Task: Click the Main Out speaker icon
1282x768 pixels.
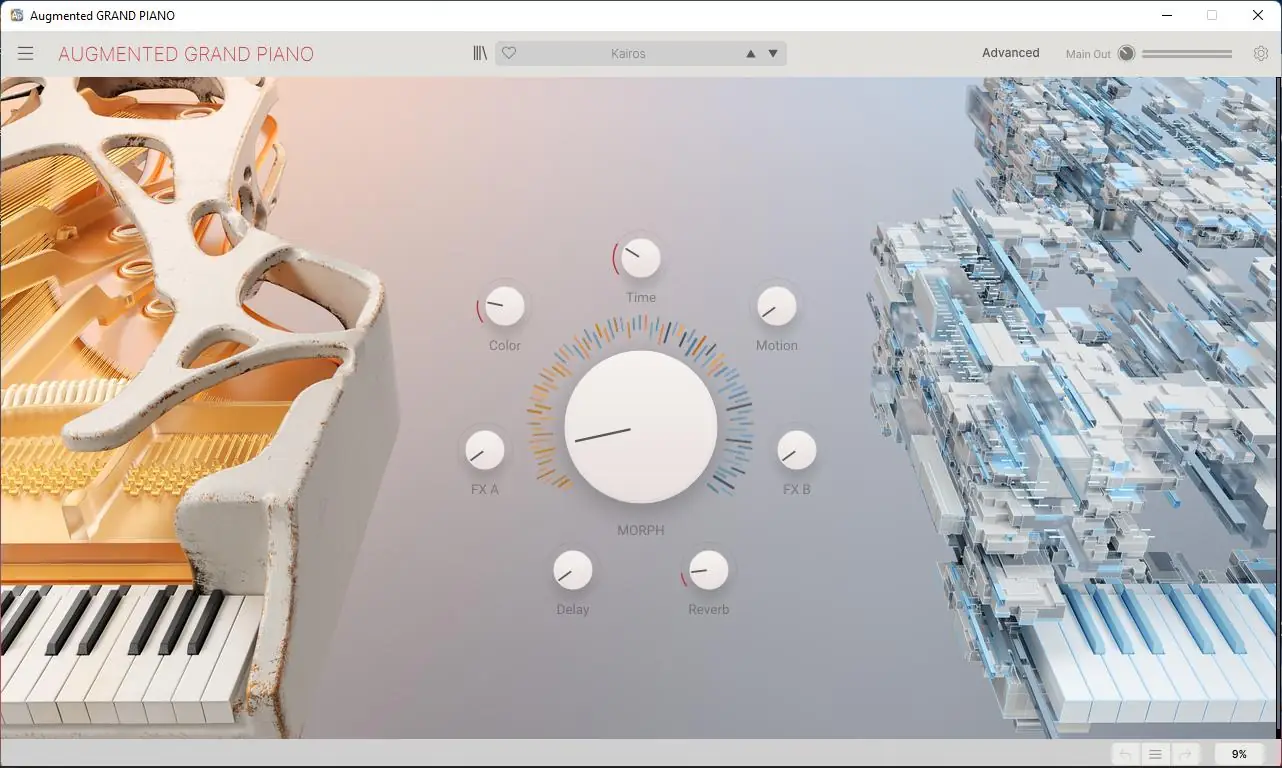Action: [x=1127, y=53]
